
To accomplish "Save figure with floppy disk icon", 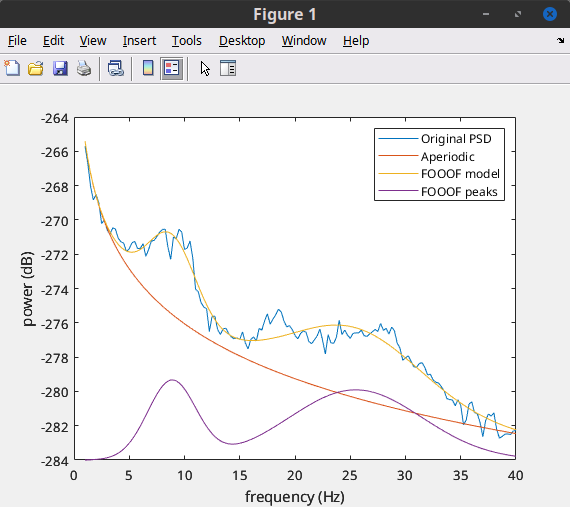I will [60, 68].
